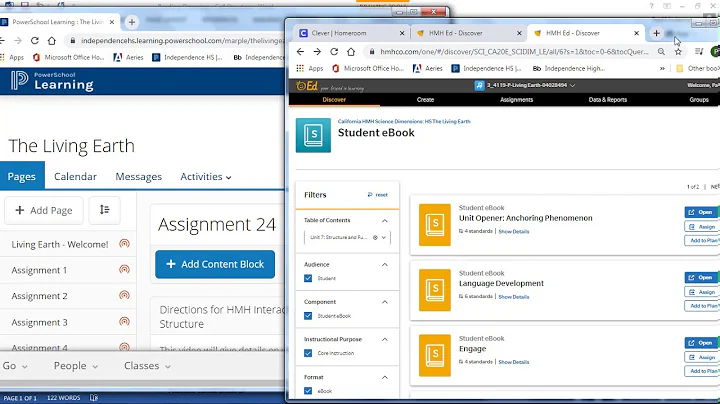Reload the PowerSchool Learning browser page
Viewport: 720px width, 404px height.
point(34,40)
